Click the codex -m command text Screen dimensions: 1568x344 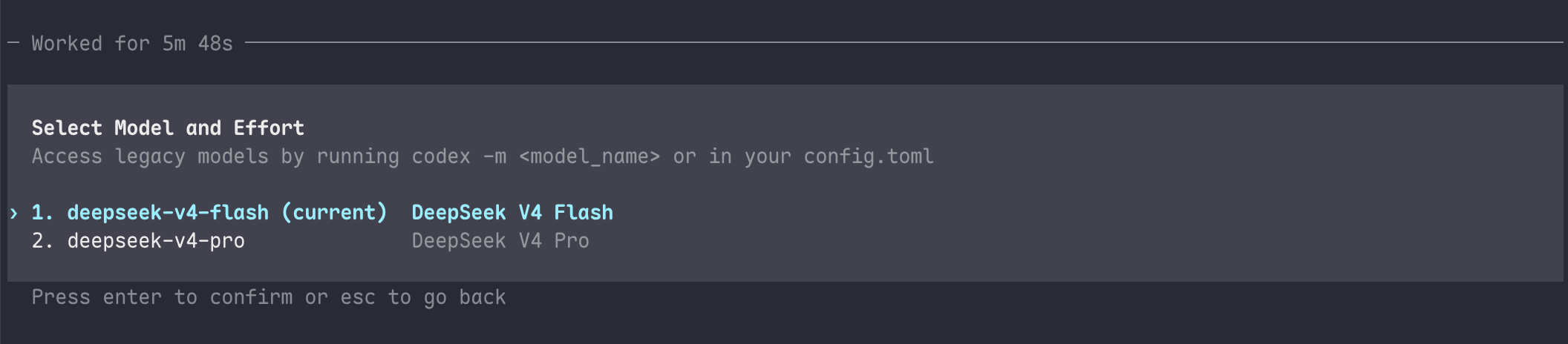click(459, 156)
